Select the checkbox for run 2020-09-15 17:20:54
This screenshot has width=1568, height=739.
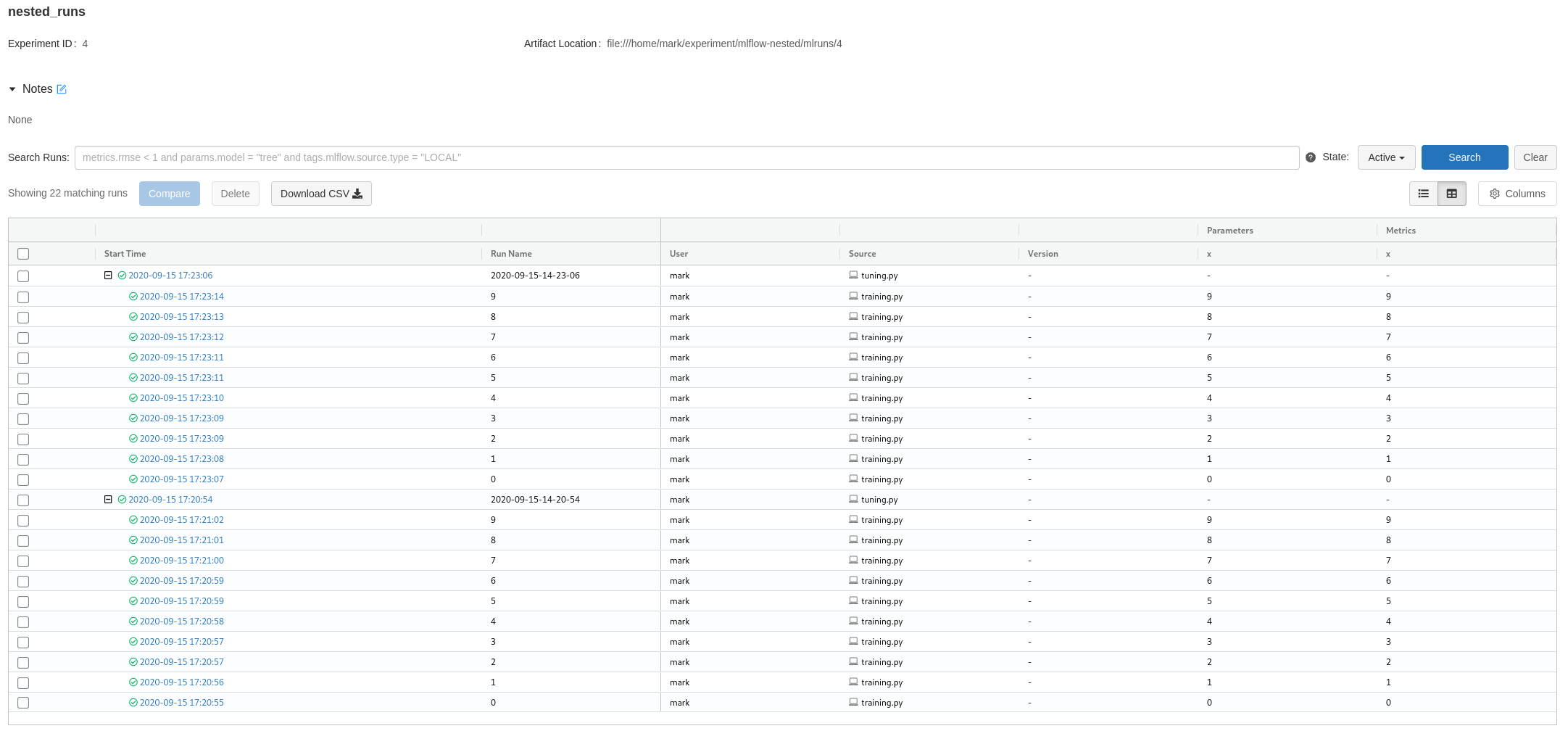pyautogui.click(x=22, y=500)
